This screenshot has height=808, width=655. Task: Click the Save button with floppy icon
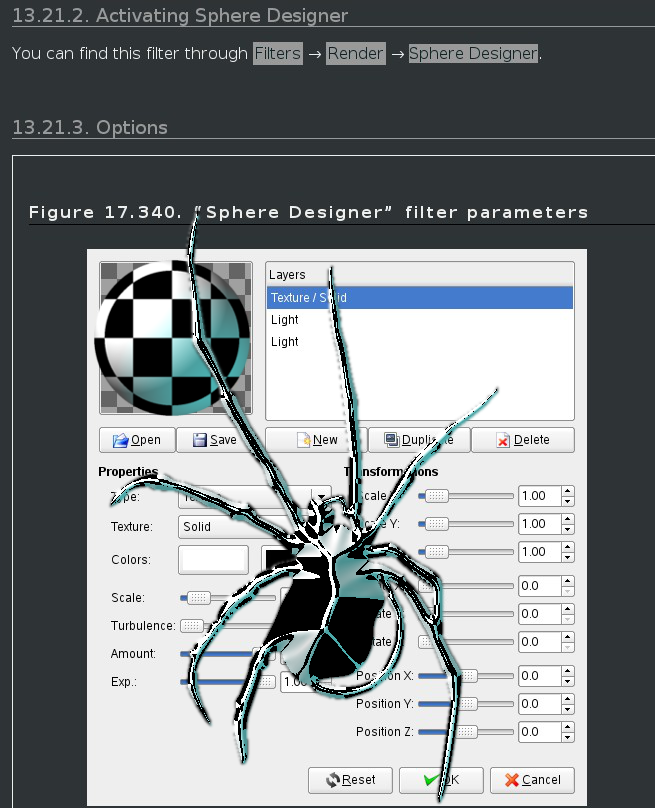coord(215,440)
